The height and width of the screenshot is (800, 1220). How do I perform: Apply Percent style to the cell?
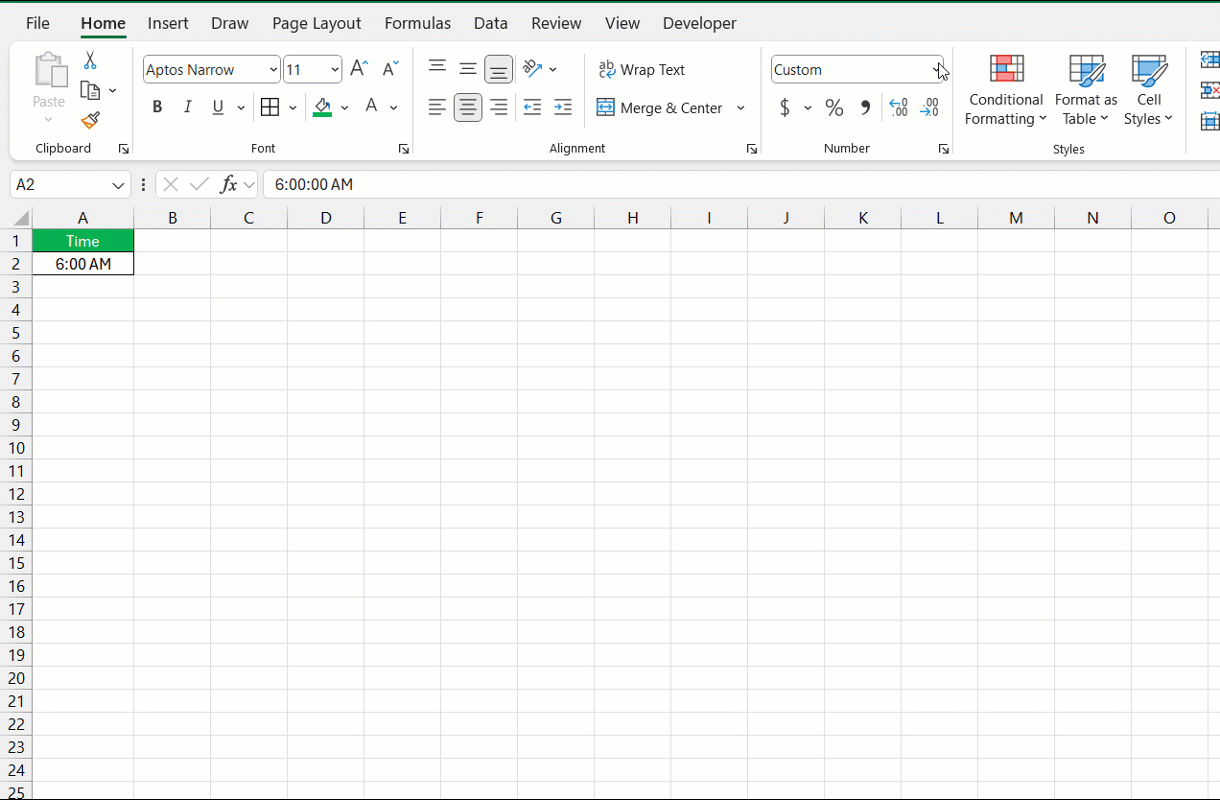point(835,107)
